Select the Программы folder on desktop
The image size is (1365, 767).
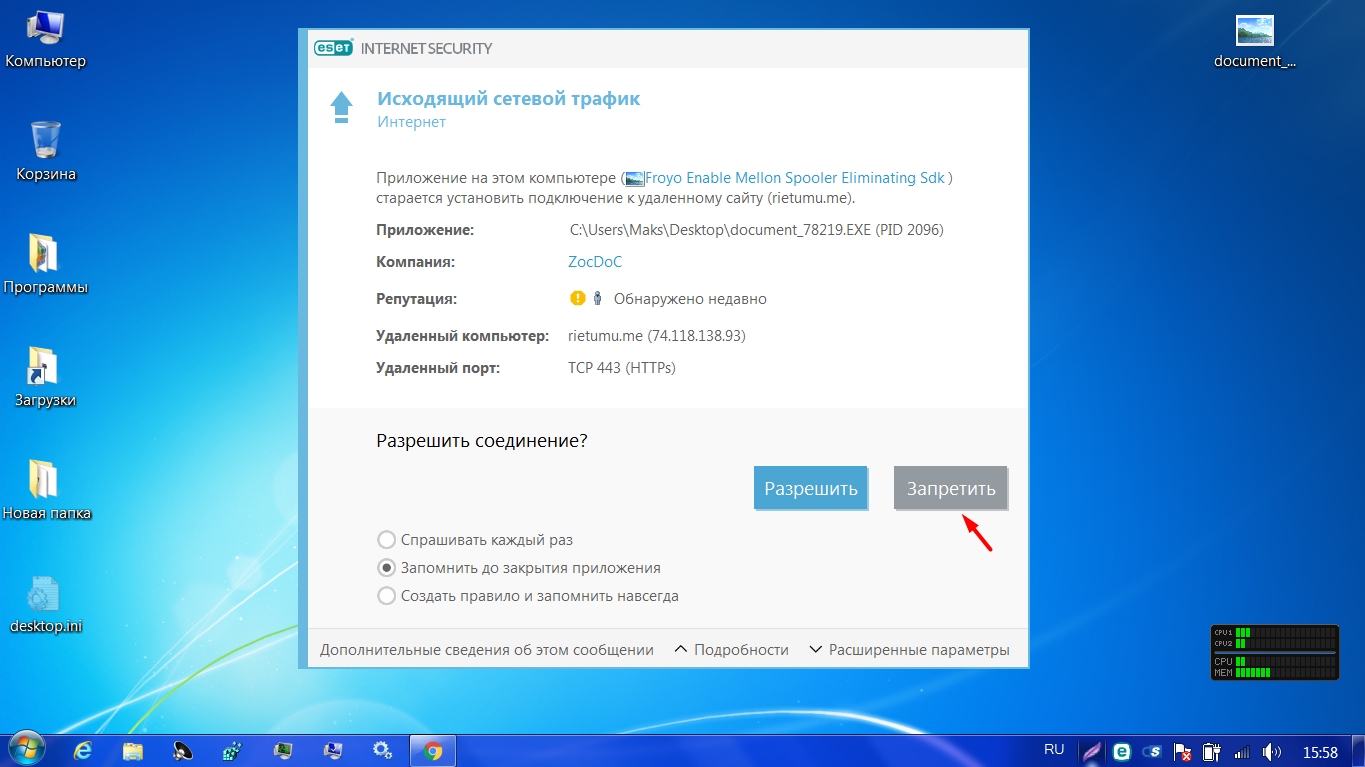point(46,265)
